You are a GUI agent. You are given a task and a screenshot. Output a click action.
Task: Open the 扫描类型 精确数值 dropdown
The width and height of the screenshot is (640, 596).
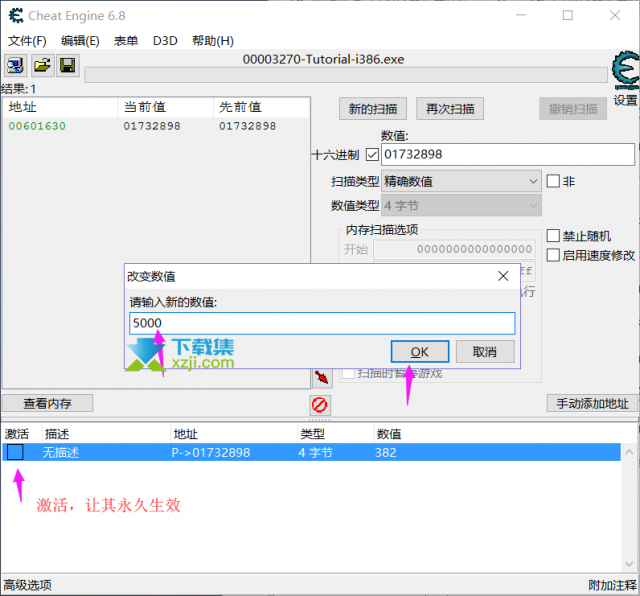tap(461, 181)
